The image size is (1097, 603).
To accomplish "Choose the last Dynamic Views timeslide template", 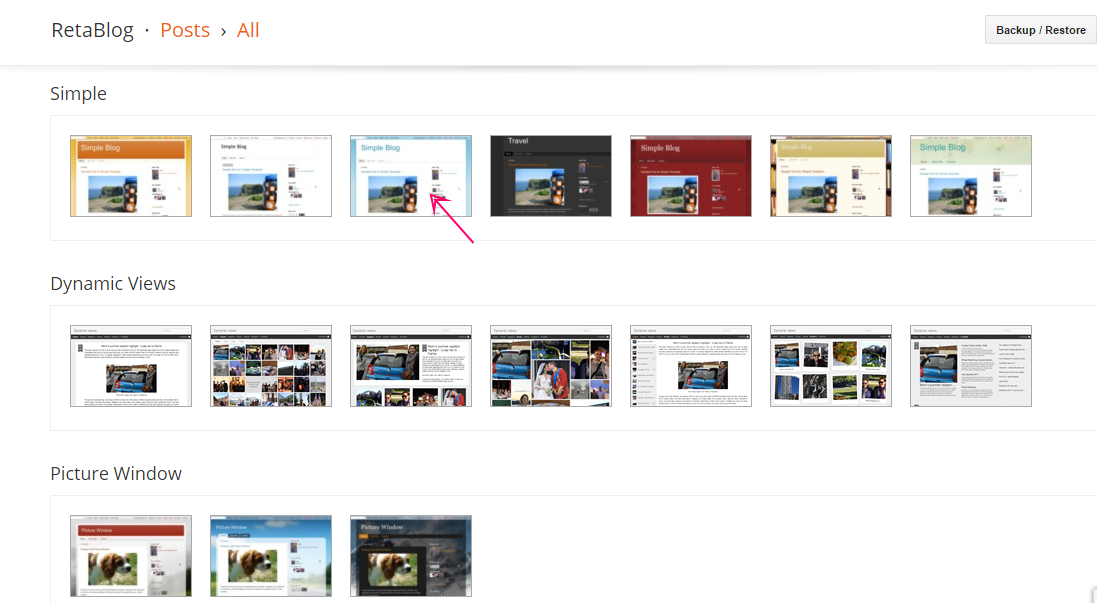I will (970, 366).
